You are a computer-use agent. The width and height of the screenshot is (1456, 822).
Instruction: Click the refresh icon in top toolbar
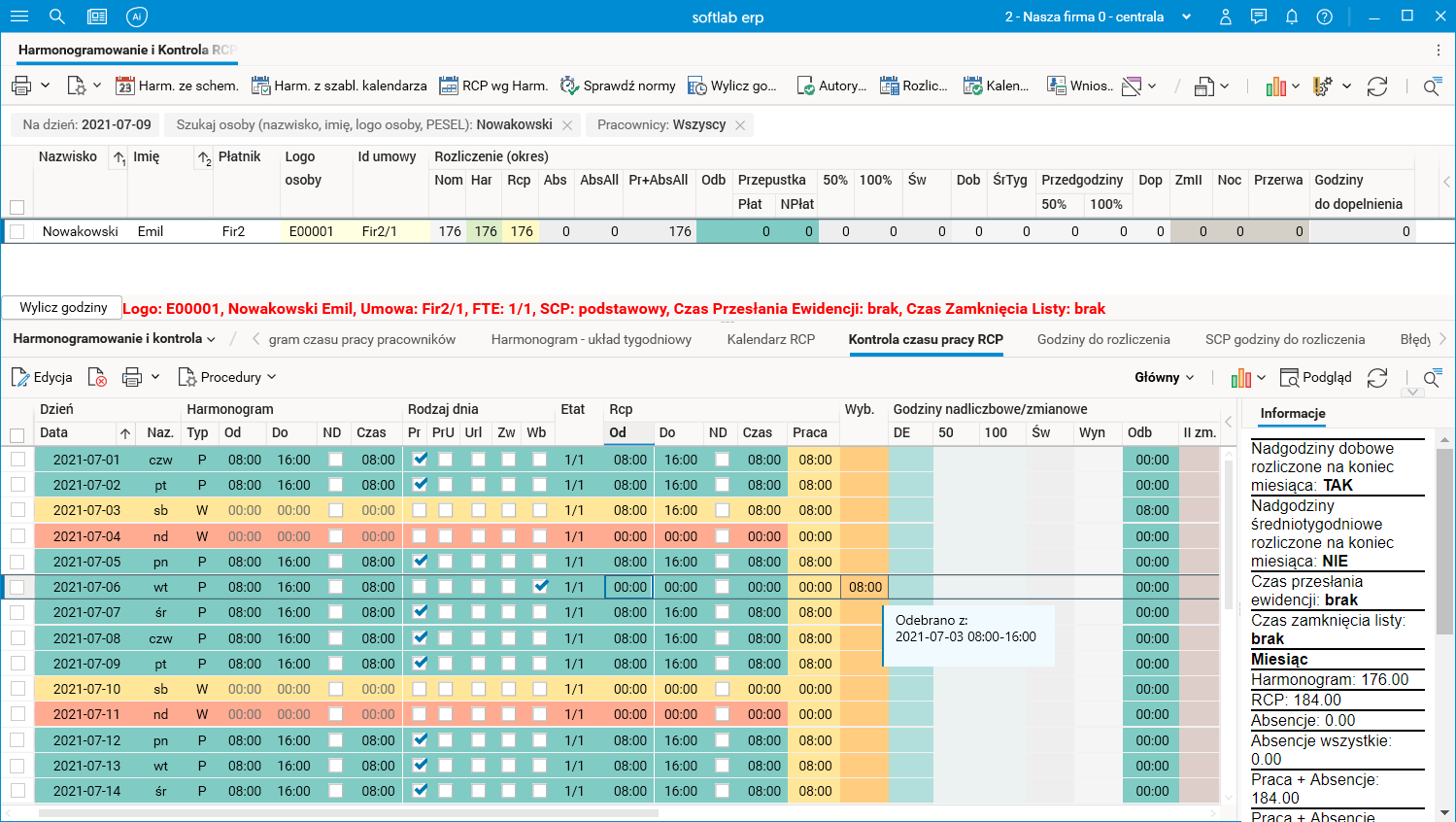coord(1376,86)
